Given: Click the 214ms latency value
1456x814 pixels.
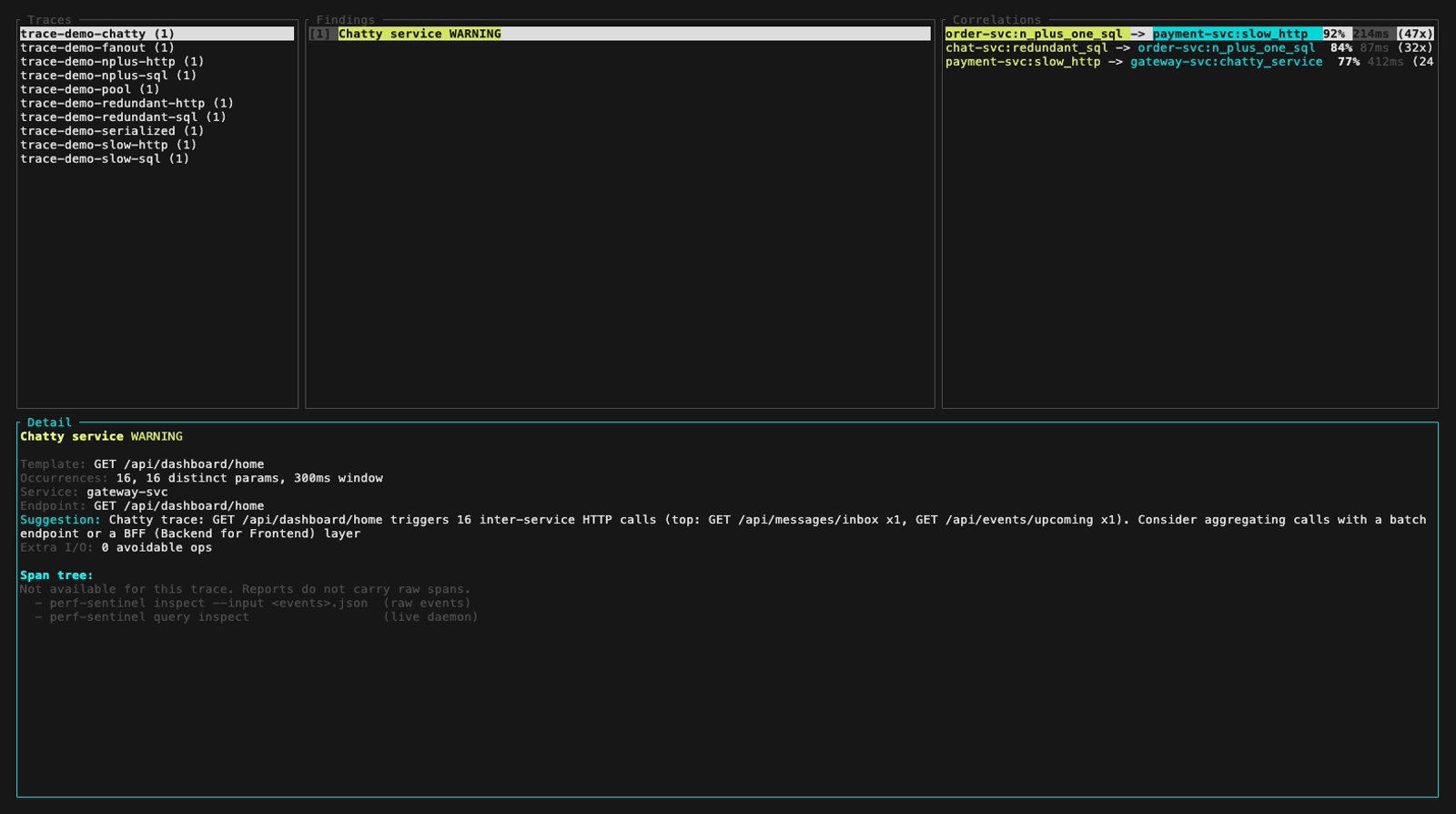Looking at the screenshot, I should [x=1370, y=34].
